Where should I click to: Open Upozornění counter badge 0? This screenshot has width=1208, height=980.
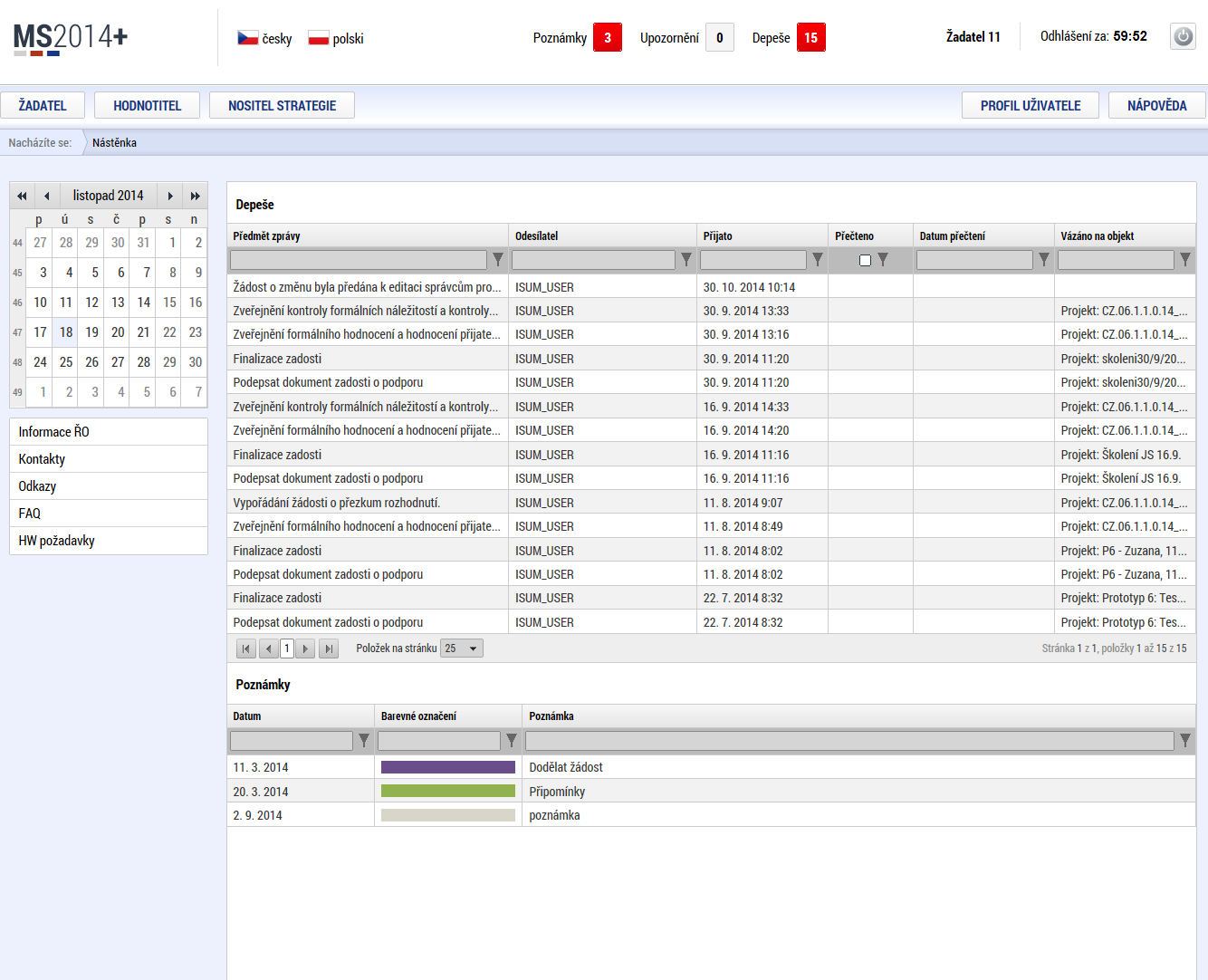(x=720, y=37)
